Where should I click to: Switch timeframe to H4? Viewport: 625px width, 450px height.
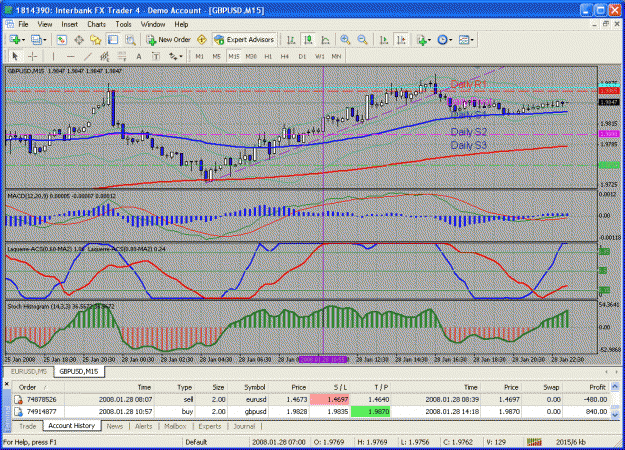pyautogui.click(x=285, y=57)
